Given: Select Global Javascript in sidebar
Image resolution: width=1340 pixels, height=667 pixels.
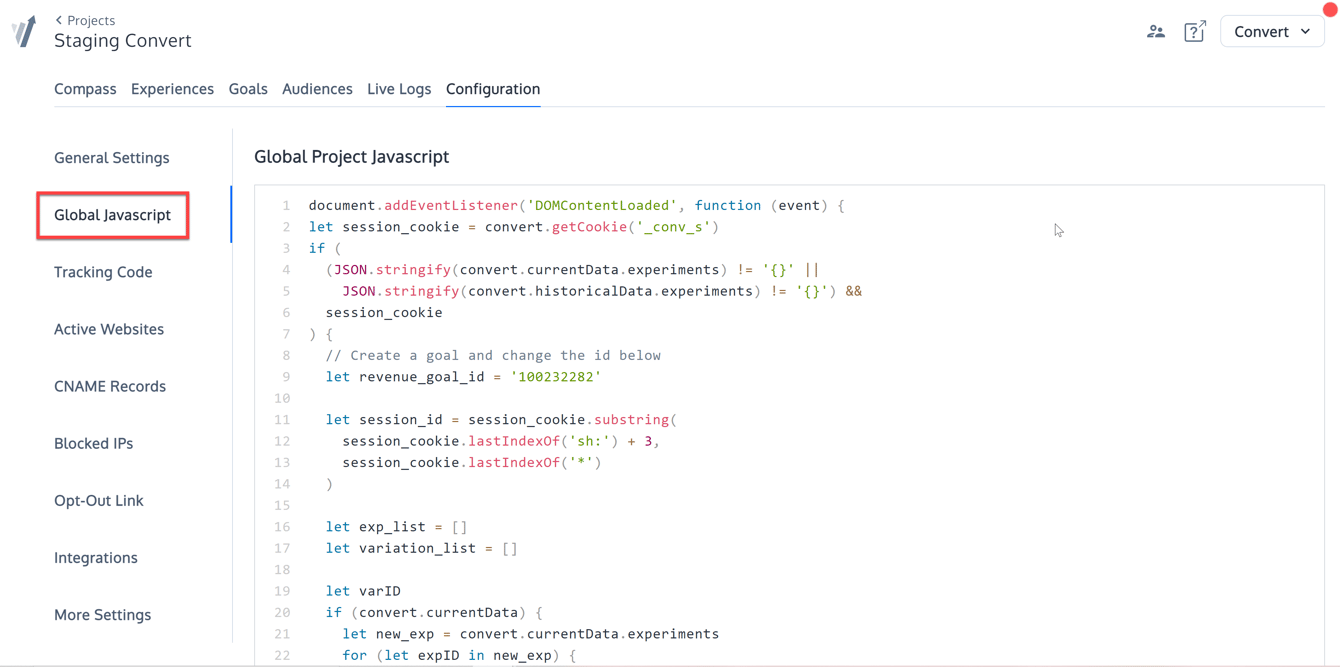Looking at the screenshot, I should (x=113, y=215).
